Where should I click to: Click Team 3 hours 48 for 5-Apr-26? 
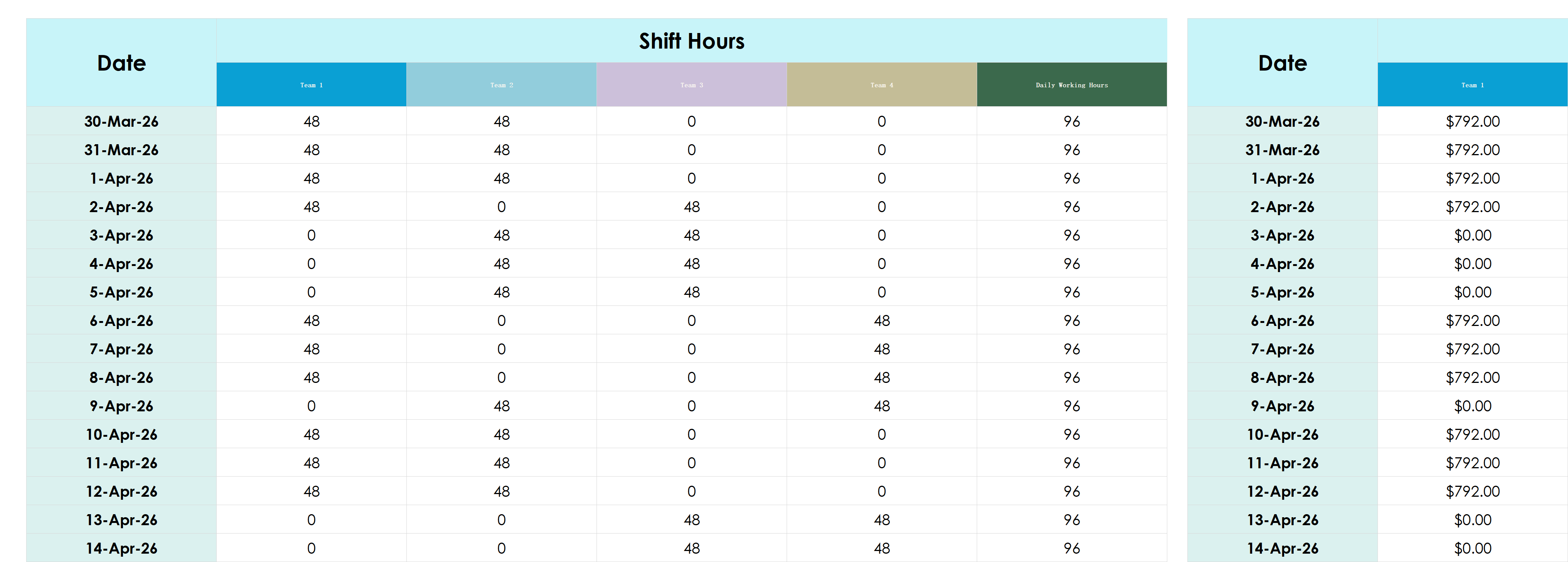(691, 292)
